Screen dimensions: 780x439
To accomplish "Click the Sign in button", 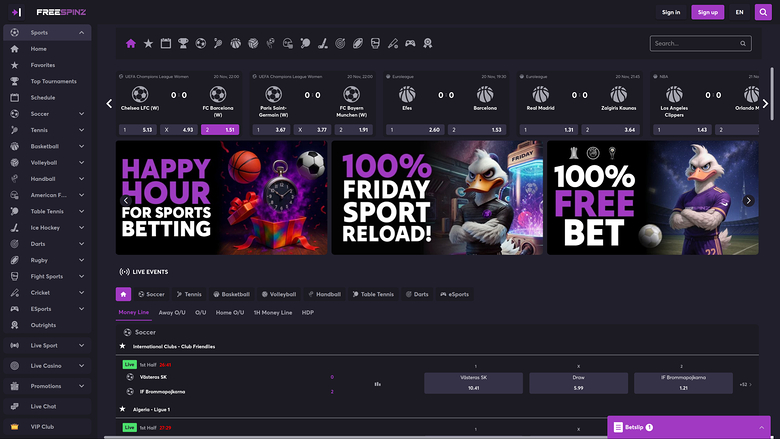I will pos(671,12).
